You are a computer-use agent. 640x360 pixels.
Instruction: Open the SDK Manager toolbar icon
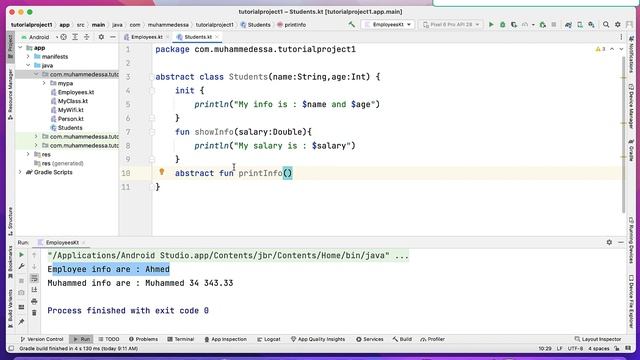[591, 24]
